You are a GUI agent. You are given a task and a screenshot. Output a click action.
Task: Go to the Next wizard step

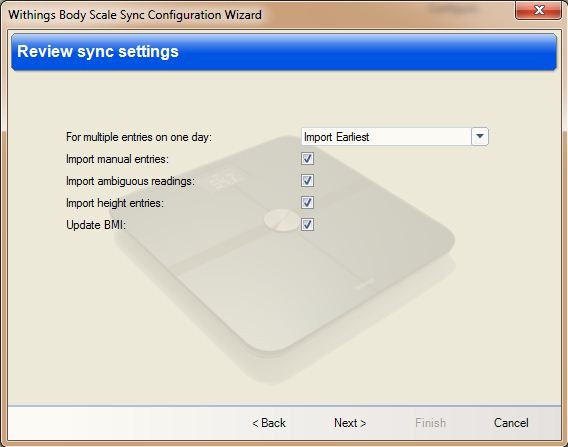(x=350, y=423)
